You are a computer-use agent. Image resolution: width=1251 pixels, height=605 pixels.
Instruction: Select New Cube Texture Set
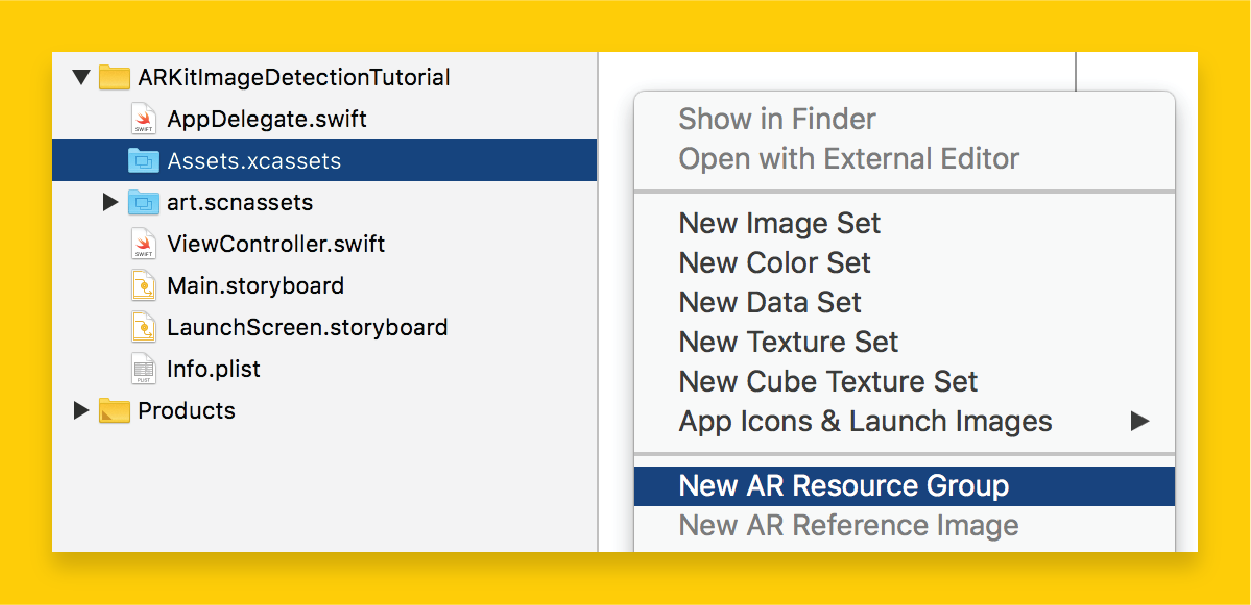coord(828,382)
